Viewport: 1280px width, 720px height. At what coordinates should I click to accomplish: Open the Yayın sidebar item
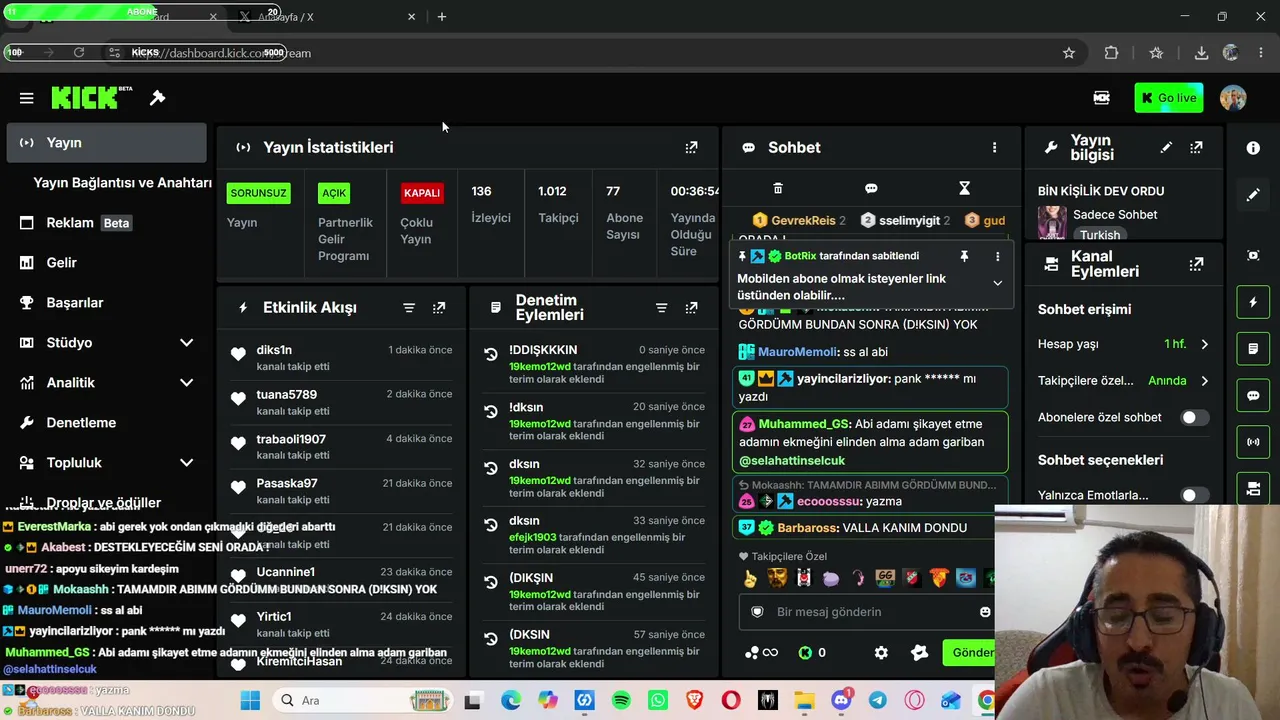106,143
